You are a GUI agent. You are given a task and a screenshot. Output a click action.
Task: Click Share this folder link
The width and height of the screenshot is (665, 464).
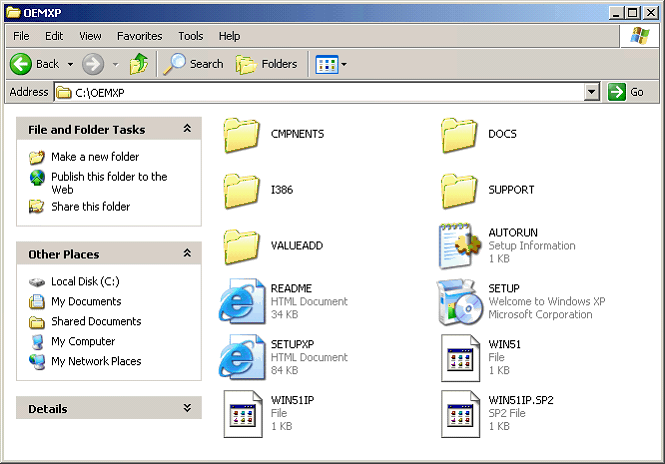click(x=90, y=207)
